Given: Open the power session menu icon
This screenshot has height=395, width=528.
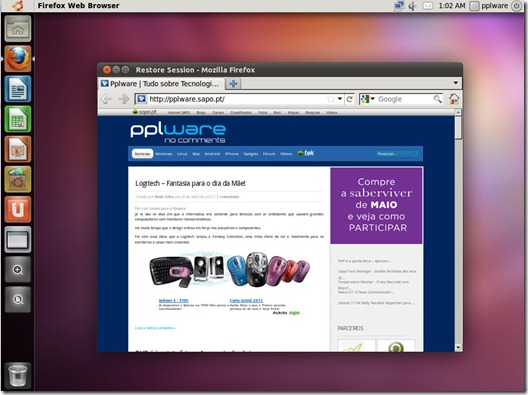Looking at the screenshot, I should [516, 6].
